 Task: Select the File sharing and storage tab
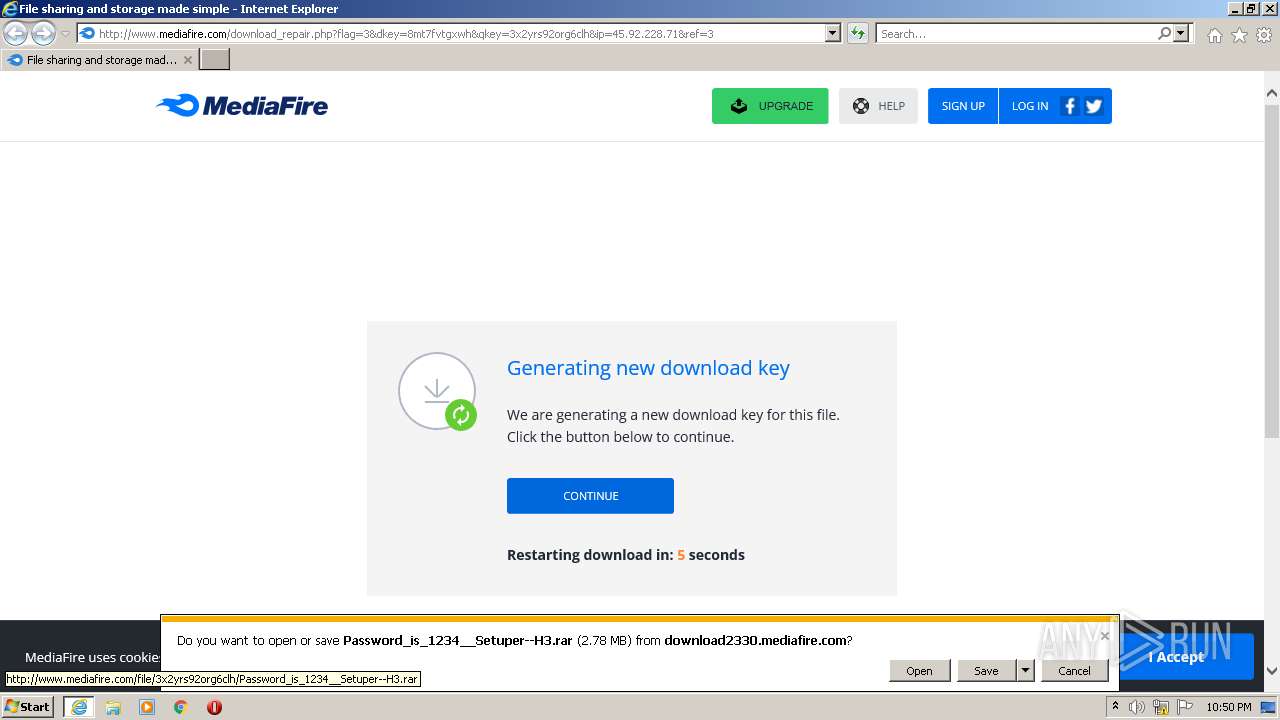coord(100,60)
